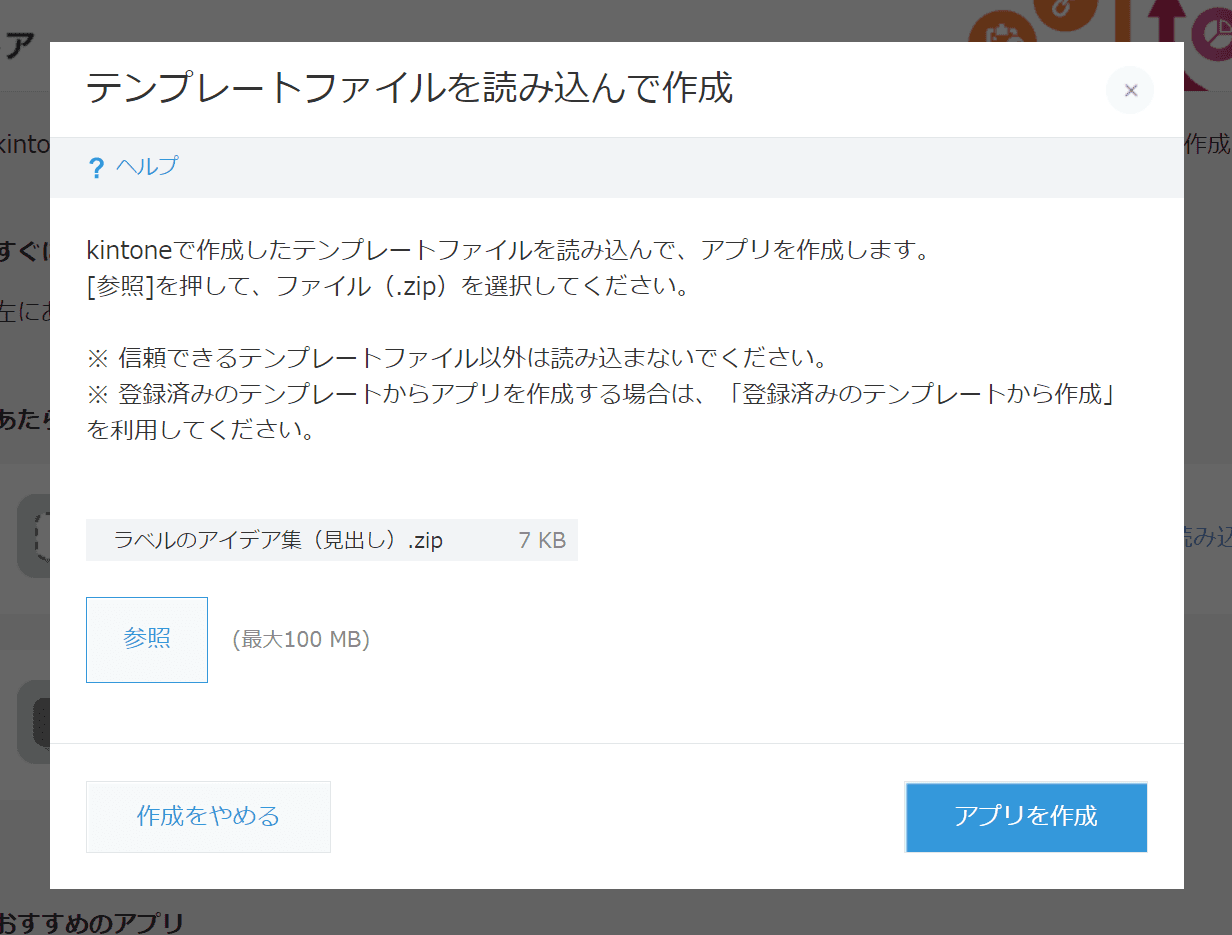Close the template import dialog with X
Viewport: 1232px width, 935px height.
(1130, 90)
